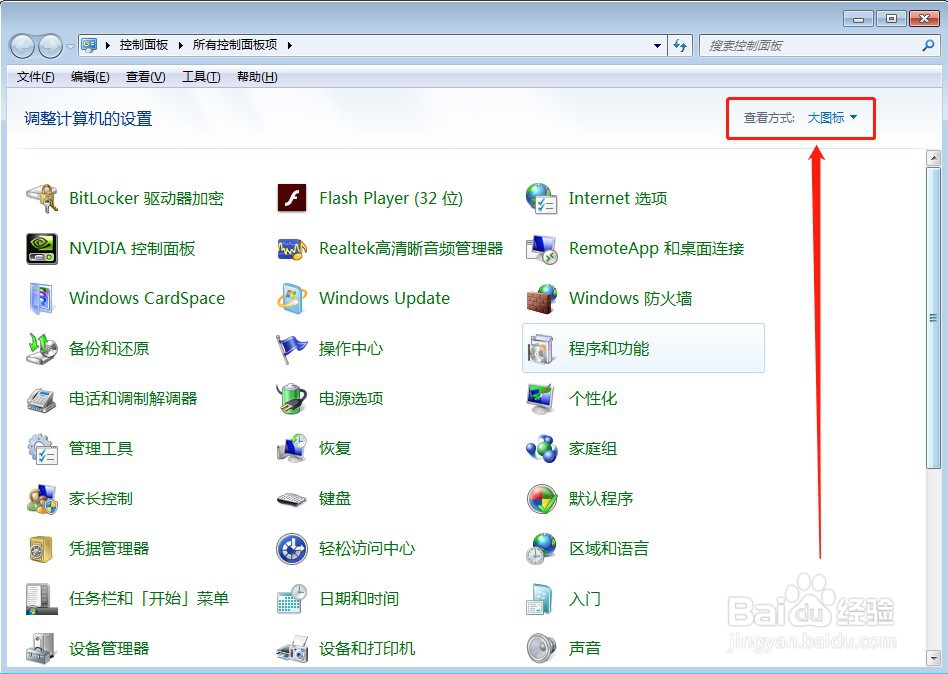Image resolution: width=948 pixels, height=674 pixels.
Task: Open the 编辑(E) menu
Action: [x=90, y=77]
